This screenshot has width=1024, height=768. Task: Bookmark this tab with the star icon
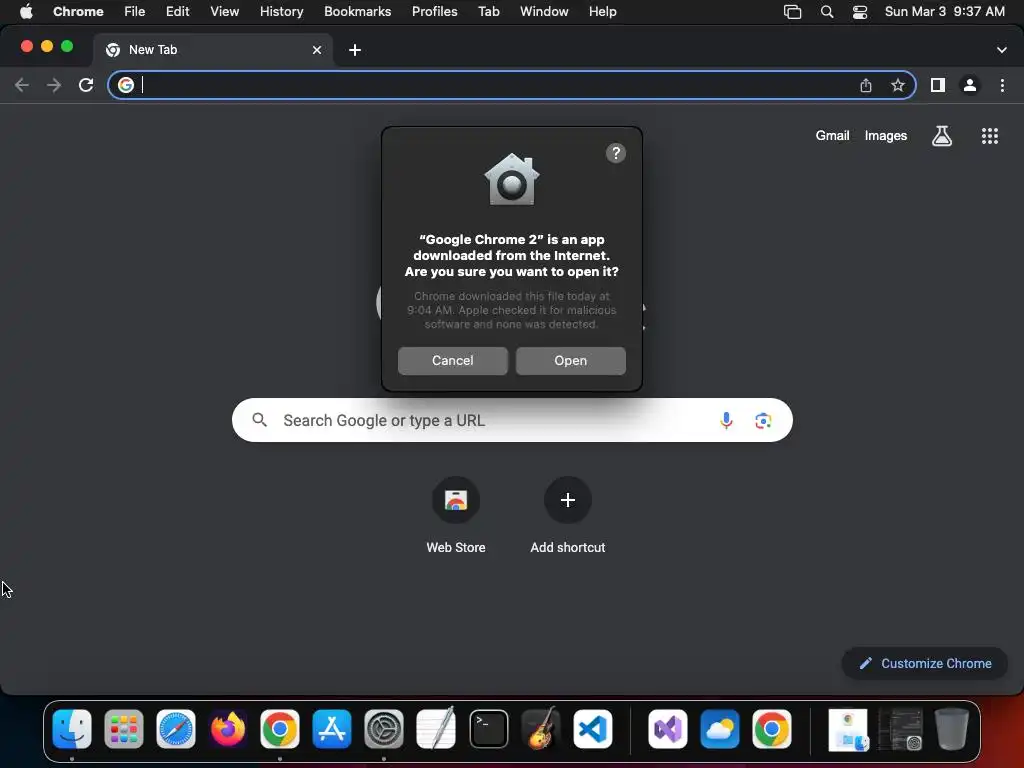tap(897, 85)
